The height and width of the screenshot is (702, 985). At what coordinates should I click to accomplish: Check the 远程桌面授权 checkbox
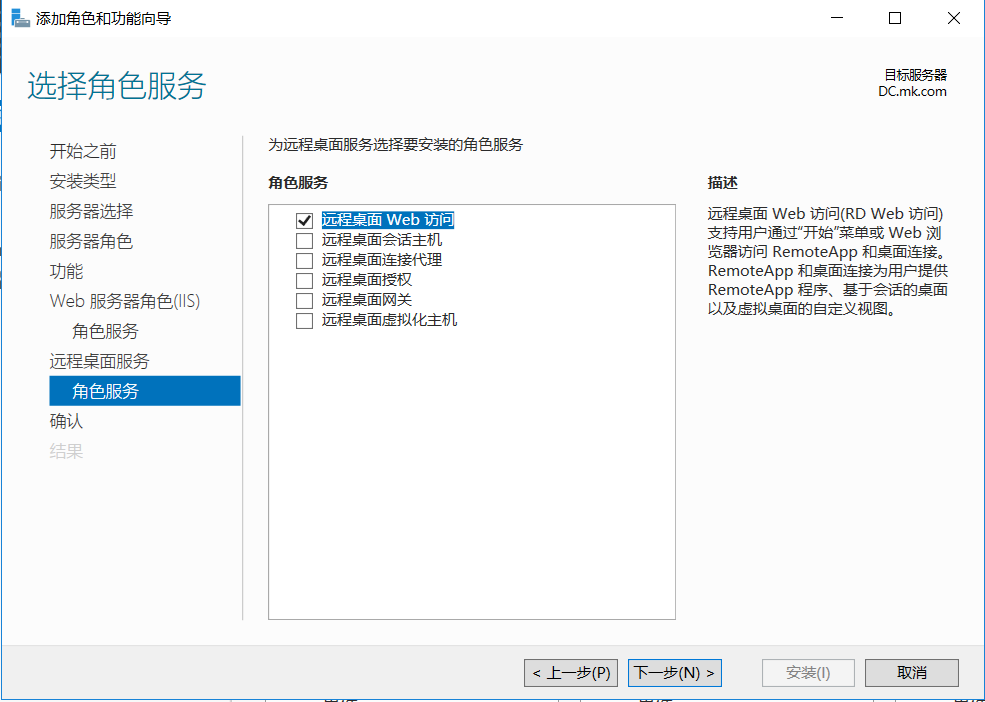(x=304, y=281)
